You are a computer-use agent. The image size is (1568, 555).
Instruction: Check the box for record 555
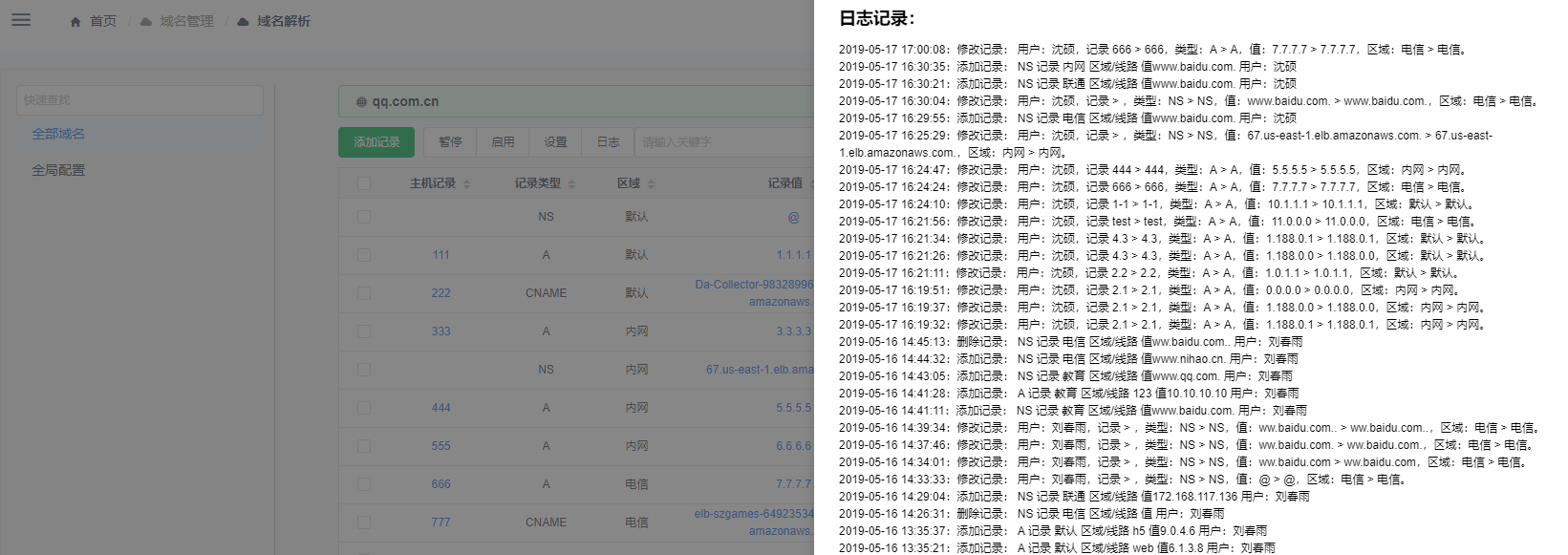click(364, 446)
